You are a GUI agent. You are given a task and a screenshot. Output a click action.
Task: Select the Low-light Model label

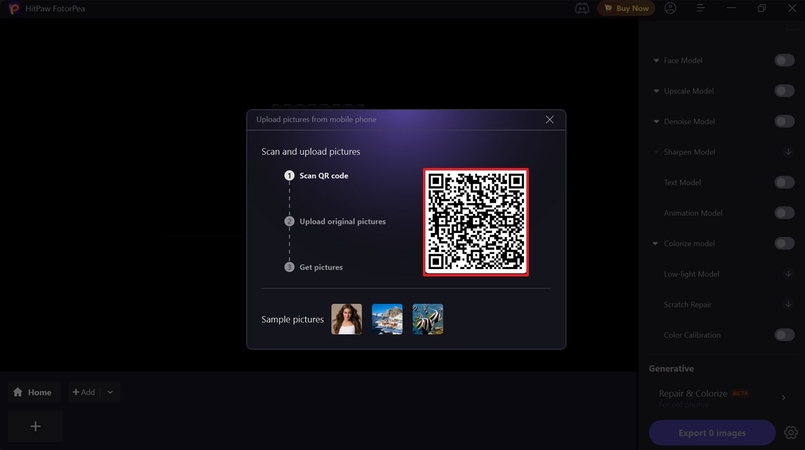[692, 274]
